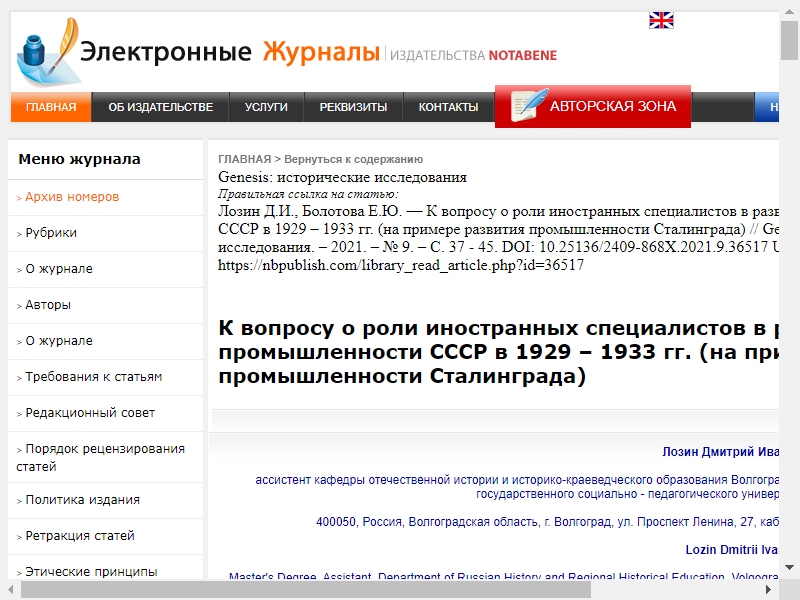The width and height of the screenshot is (800, 600).
Task: Open the ОБ ИЗДАТЕЛЬСТВЕ menu item
Action: coord(160,107)
